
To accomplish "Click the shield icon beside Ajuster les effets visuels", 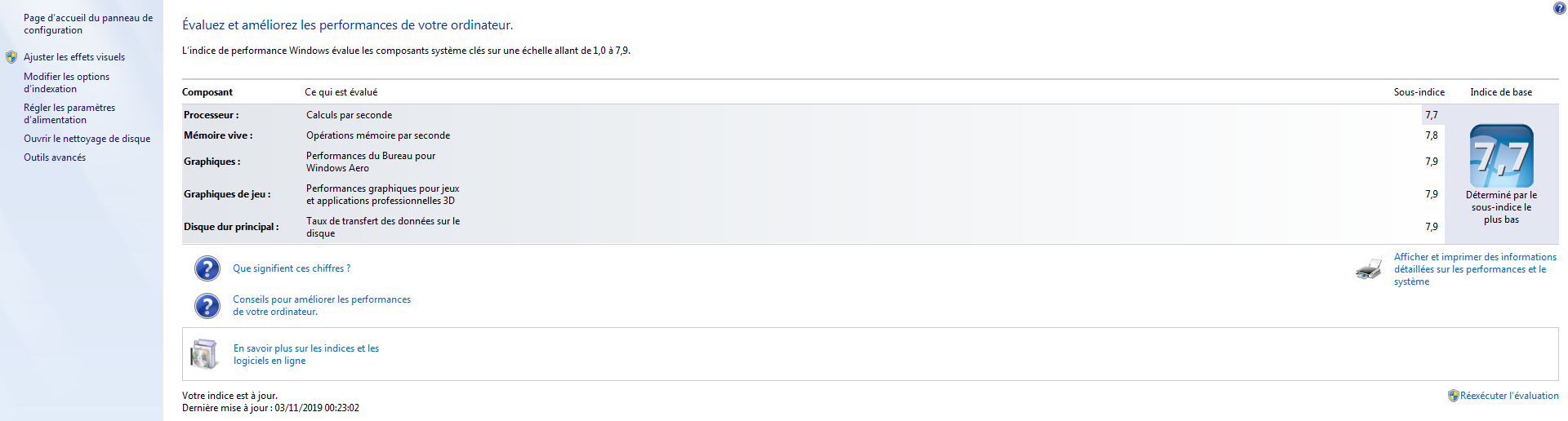I will (x=11, y=57).
